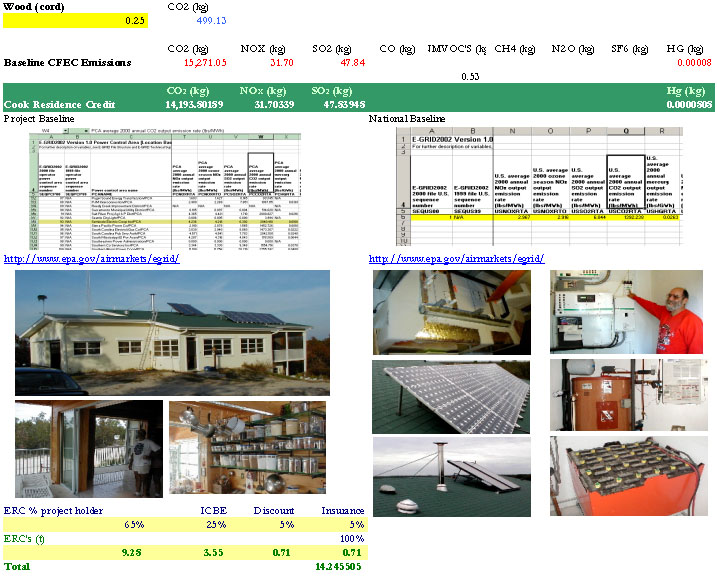Open the orange battery bank photo
Screen dimensions: 717x576
point(629,476)
